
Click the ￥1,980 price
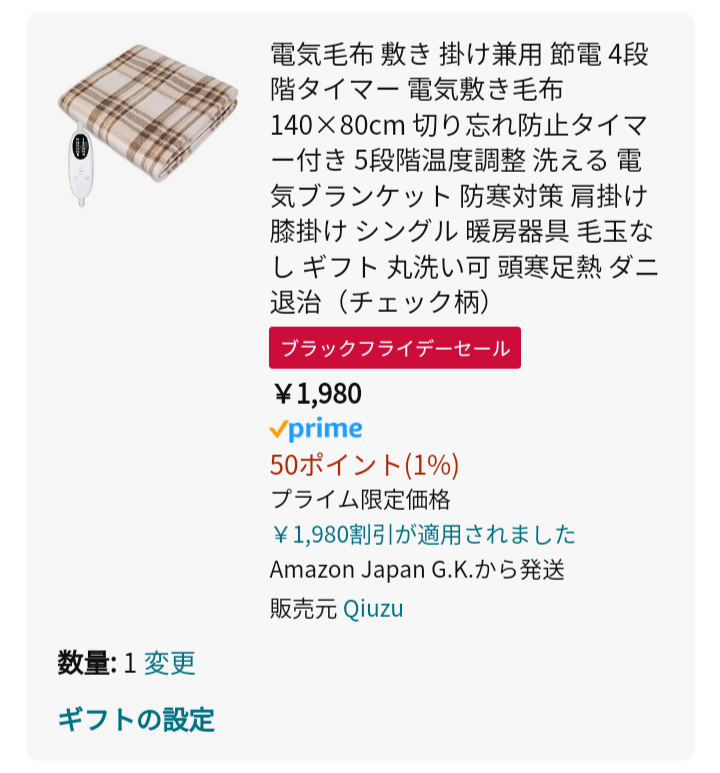[316, 394]
